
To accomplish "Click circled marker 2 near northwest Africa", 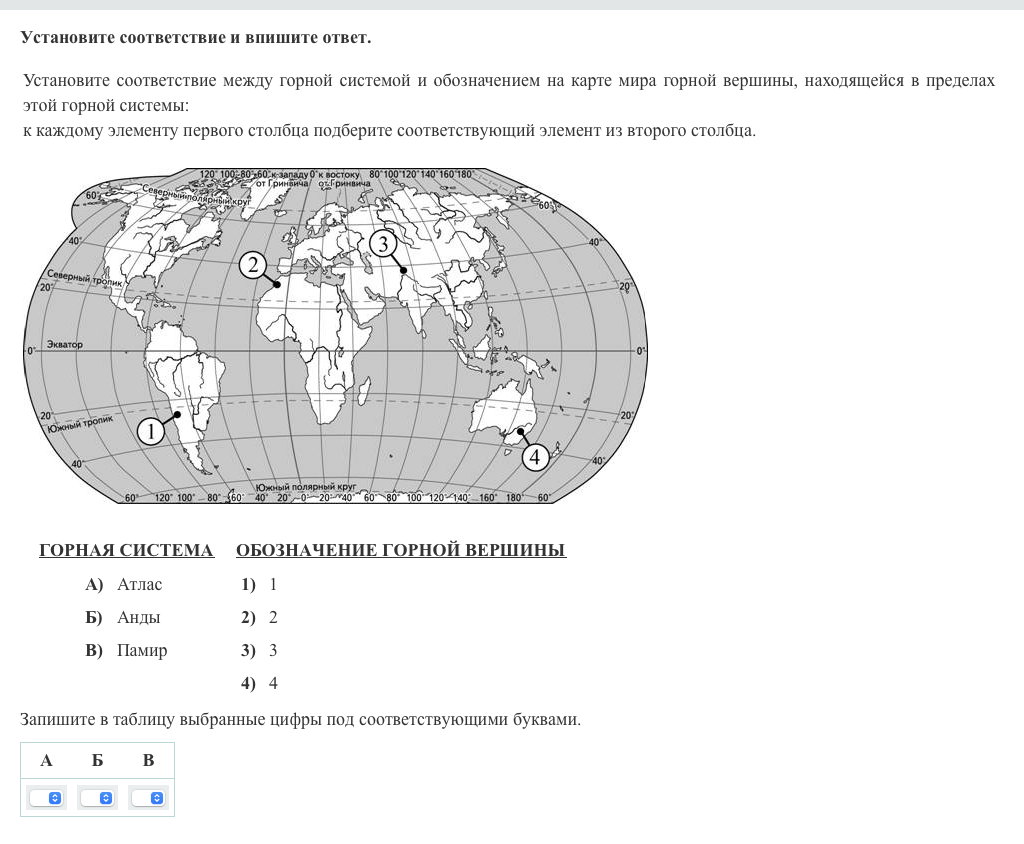I will pyautogui.click(x=253, y=264).
